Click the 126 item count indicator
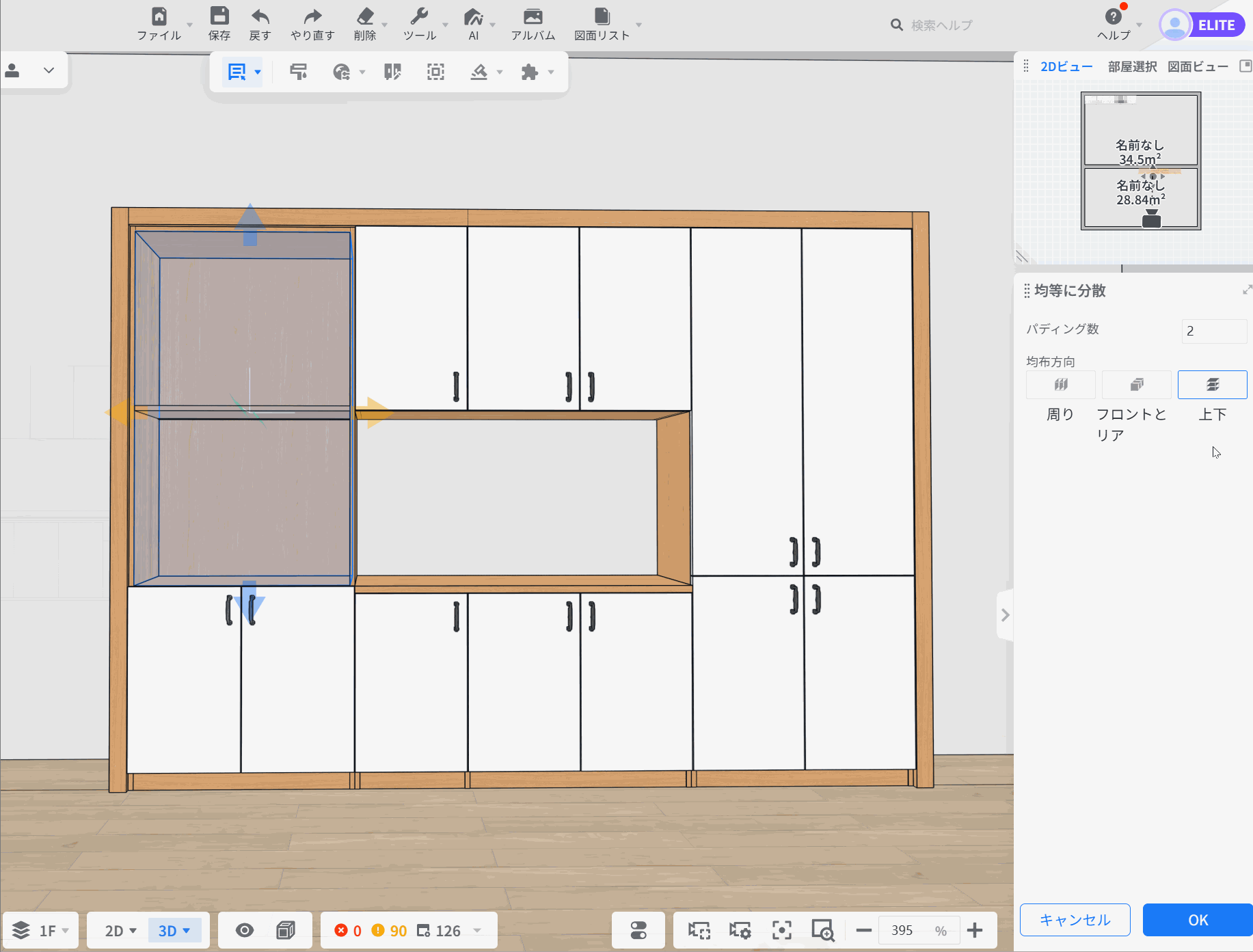This screenshot has height=952, width=1253. pos(439,931)
